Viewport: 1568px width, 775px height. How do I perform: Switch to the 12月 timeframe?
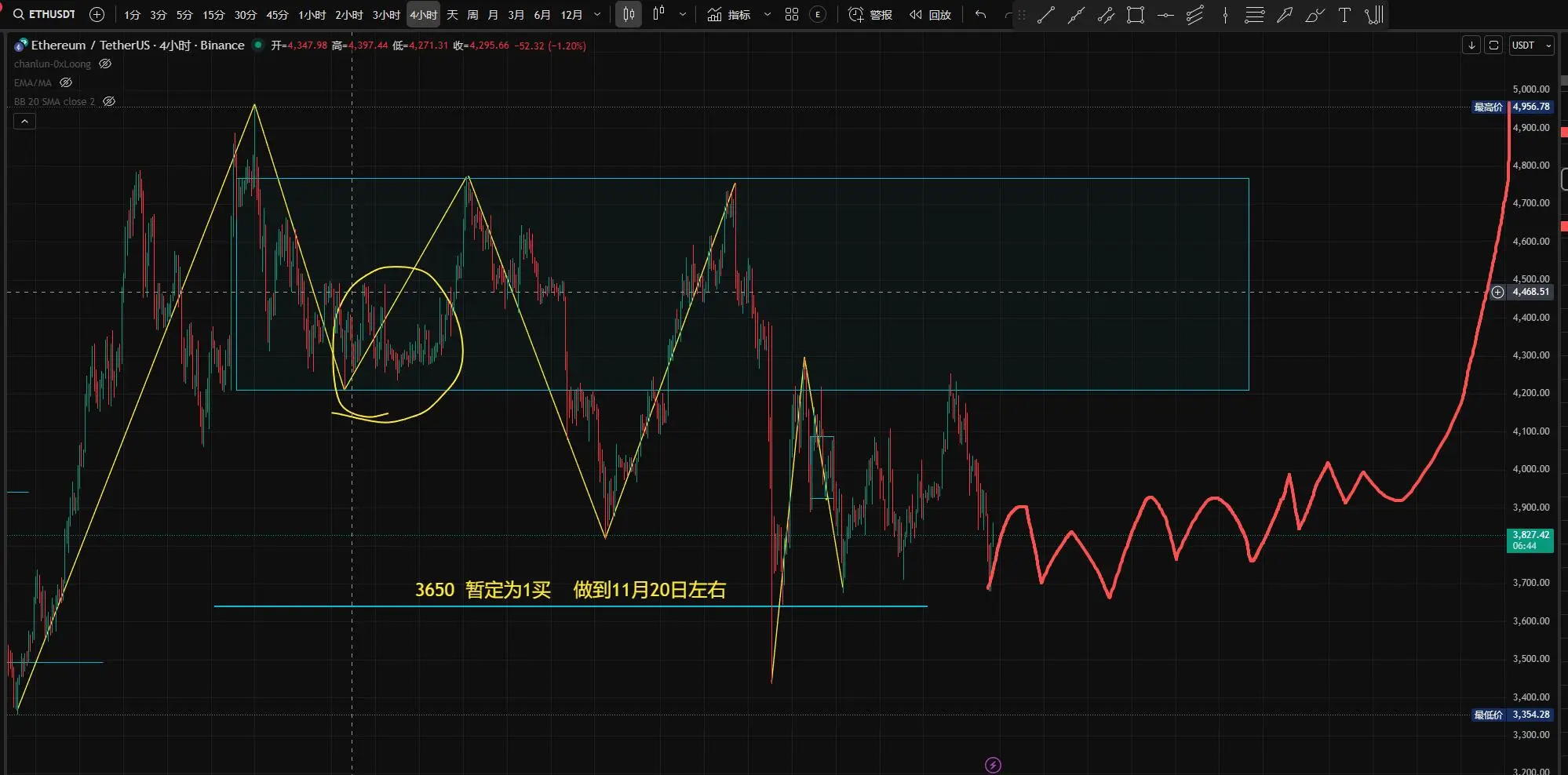[571, 15]
